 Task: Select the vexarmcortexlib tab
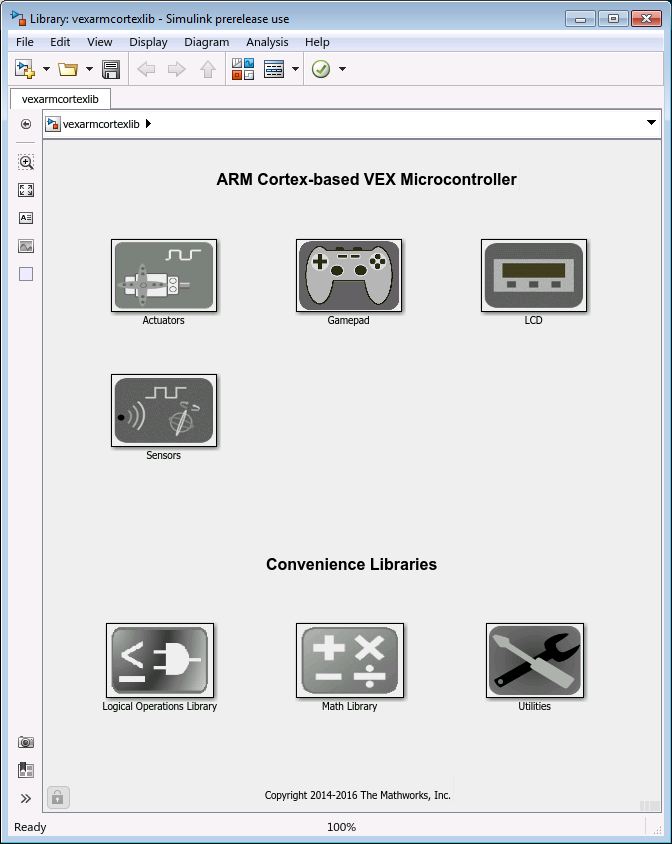[60, 99]
